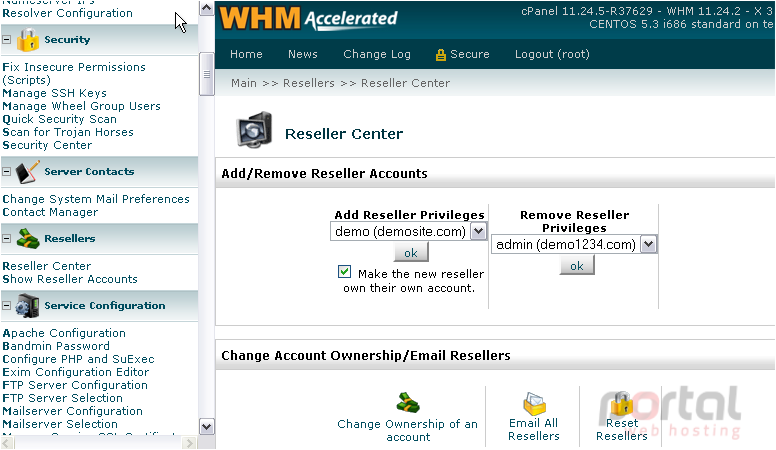Collapse the Server Contacts section
Screen dimensions: 776x450
(x=6, y=171)
